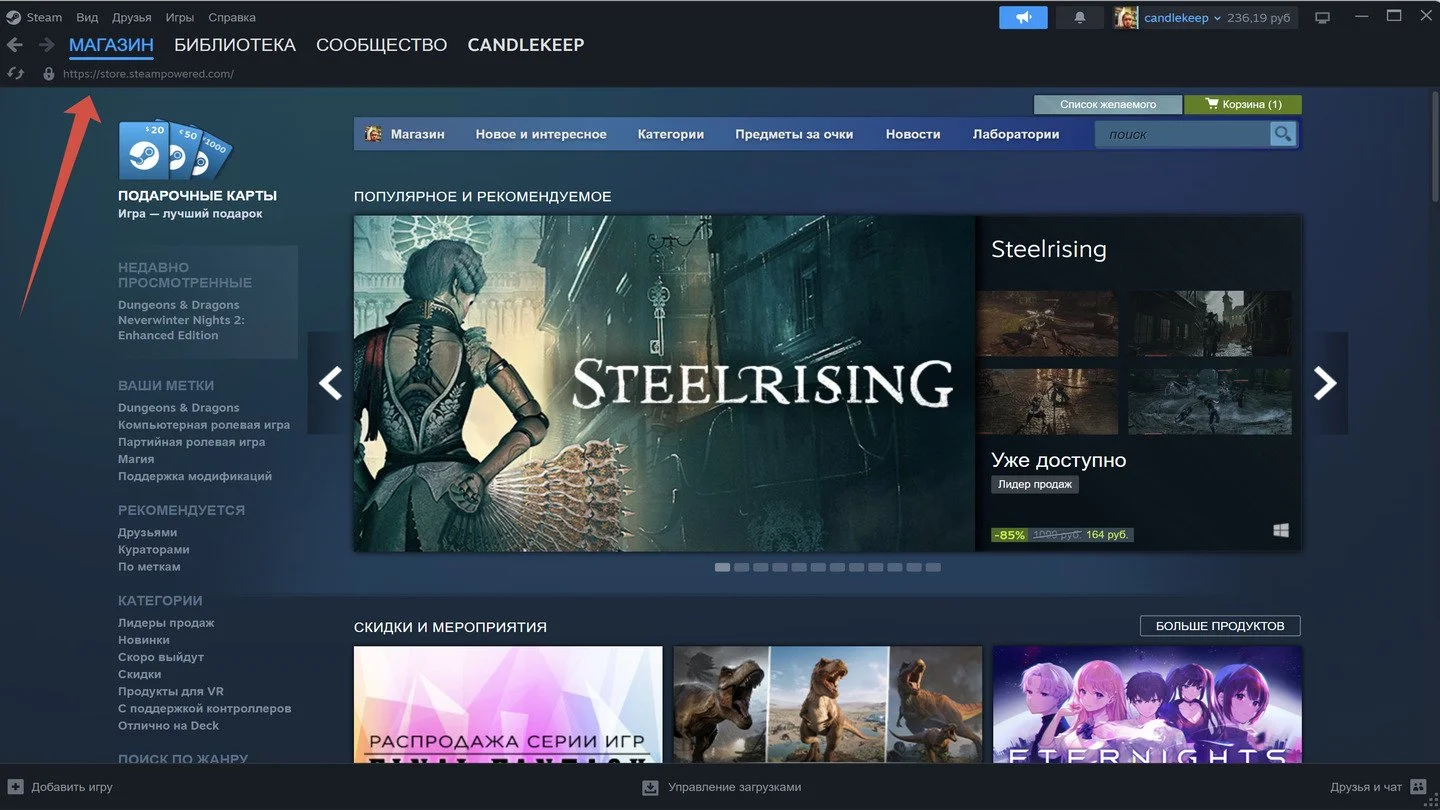Open the notifications bell
The height and width of the screenshot is (810, 1440).
click(x=1080, y=18)
